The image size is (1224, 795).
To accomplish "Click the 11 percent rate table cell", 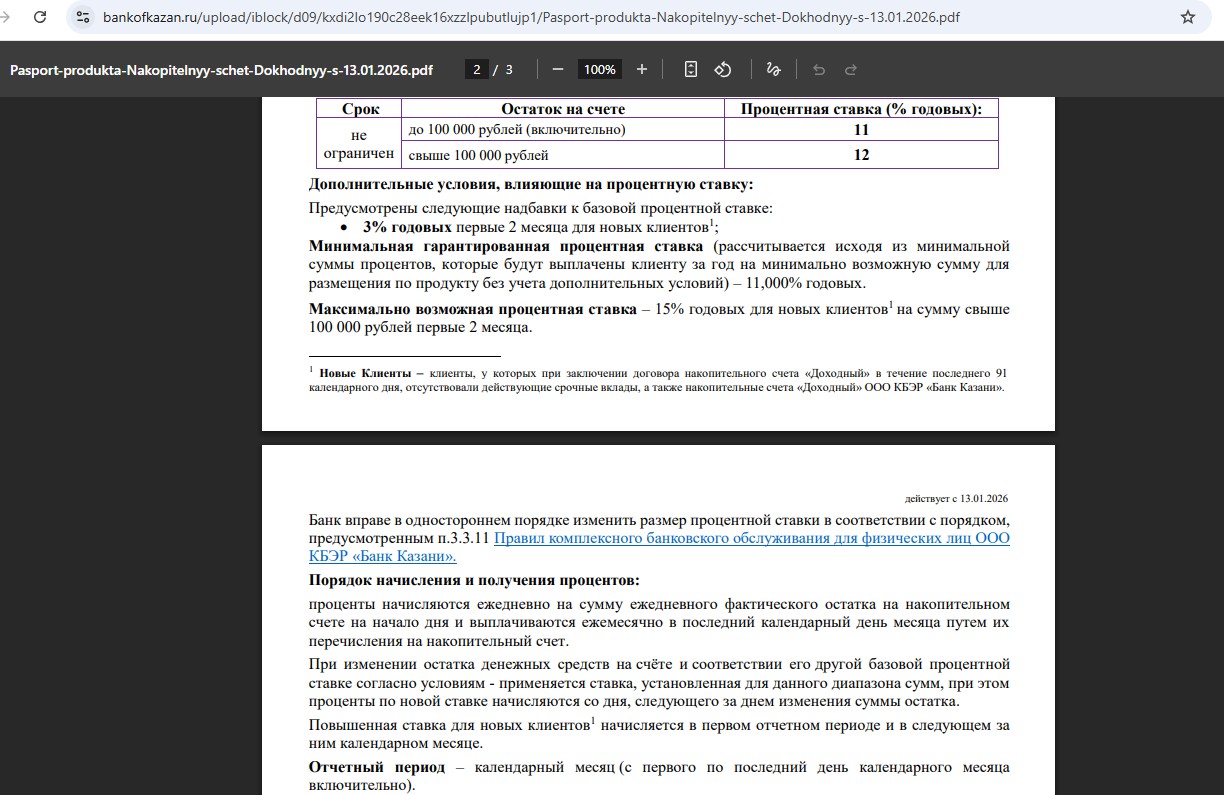I will click(861, 130).
